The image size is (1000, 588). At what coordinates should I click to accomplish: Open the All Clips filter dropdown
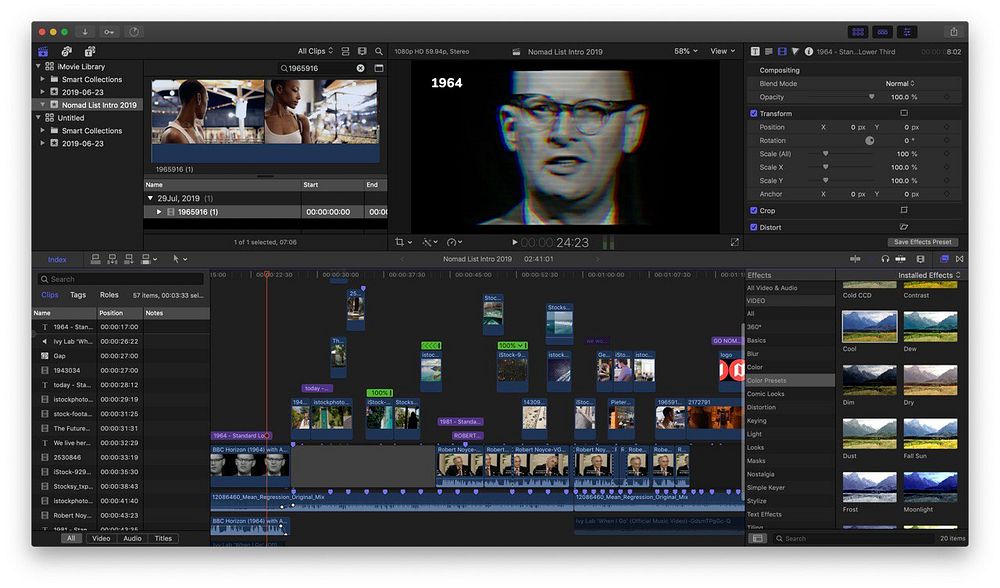[x=314, y=51]
